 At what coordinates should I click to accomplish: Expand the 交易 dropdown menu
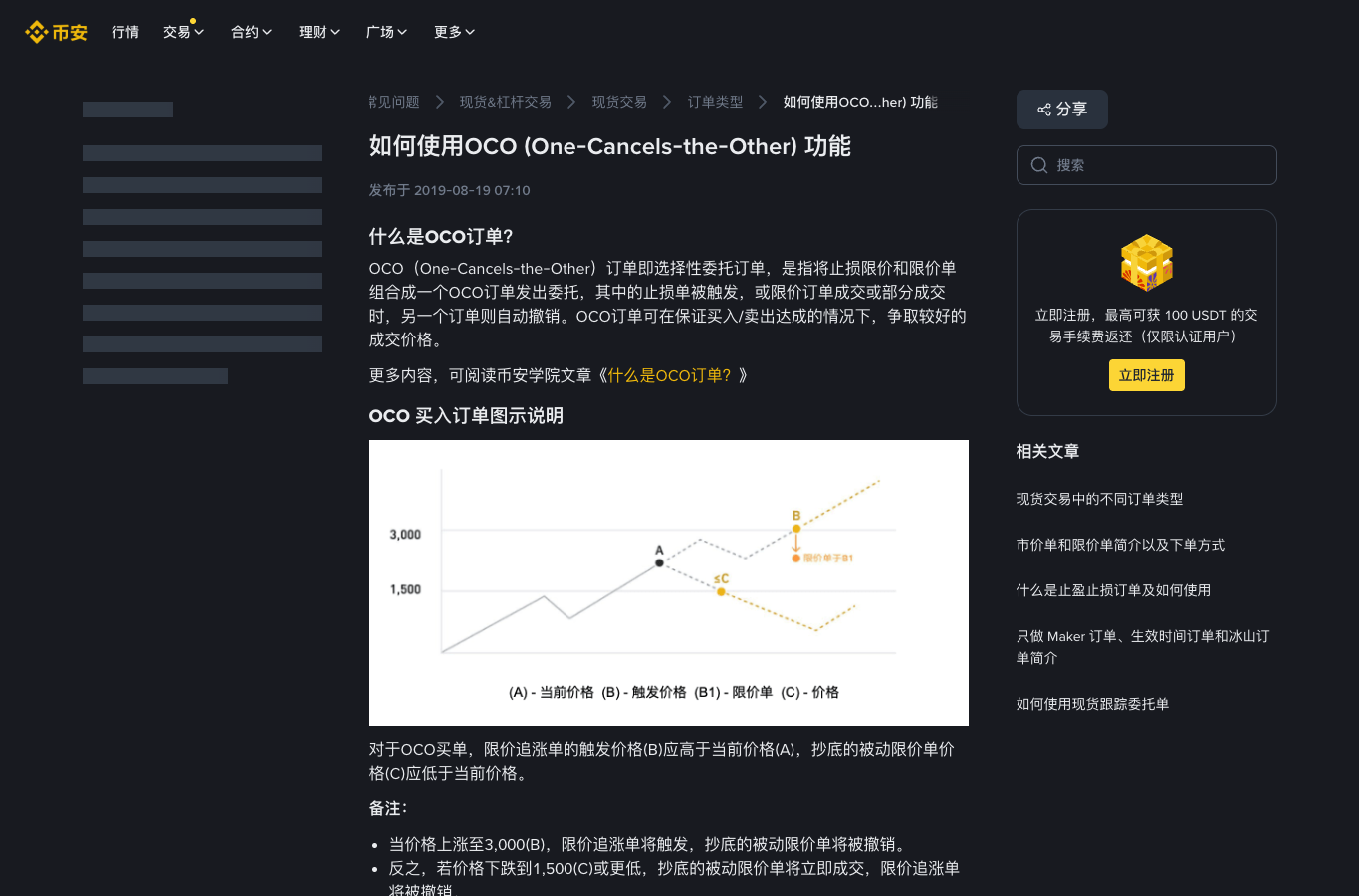[183, 32]
